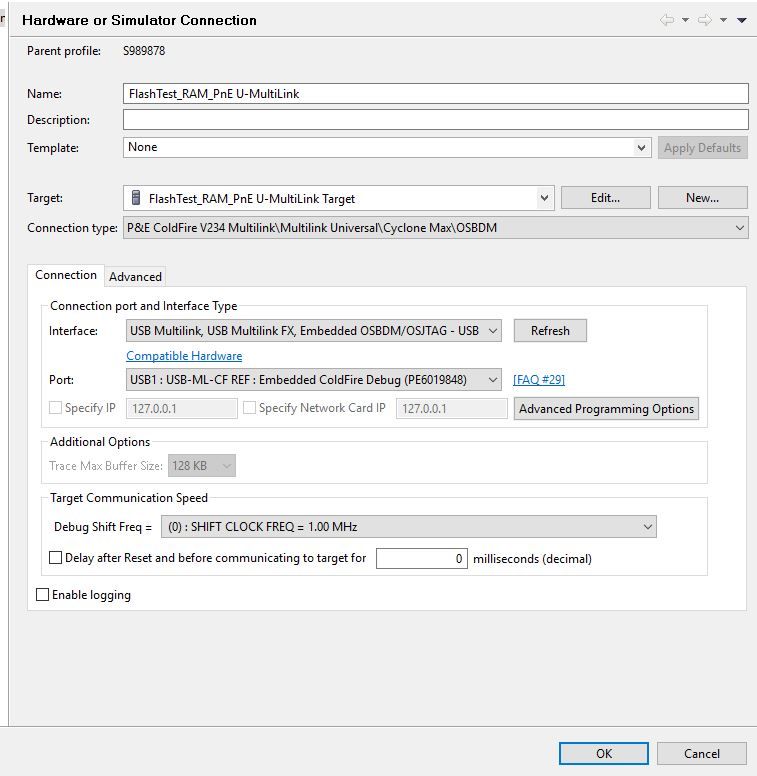757x776 pixels.
Task: Check Delay after Reset option
Action: (56, 558)
